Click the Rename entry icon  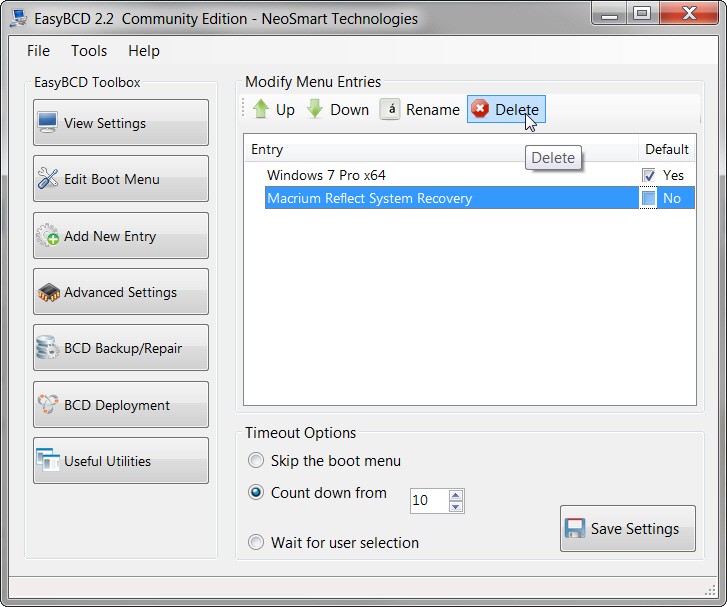[x=390, y=109]
